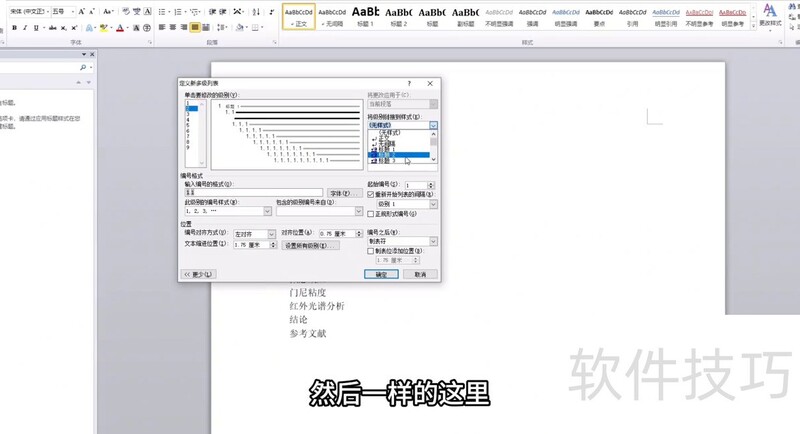
Task: Click the 设置所有级别 button
Action: [311, 245]
